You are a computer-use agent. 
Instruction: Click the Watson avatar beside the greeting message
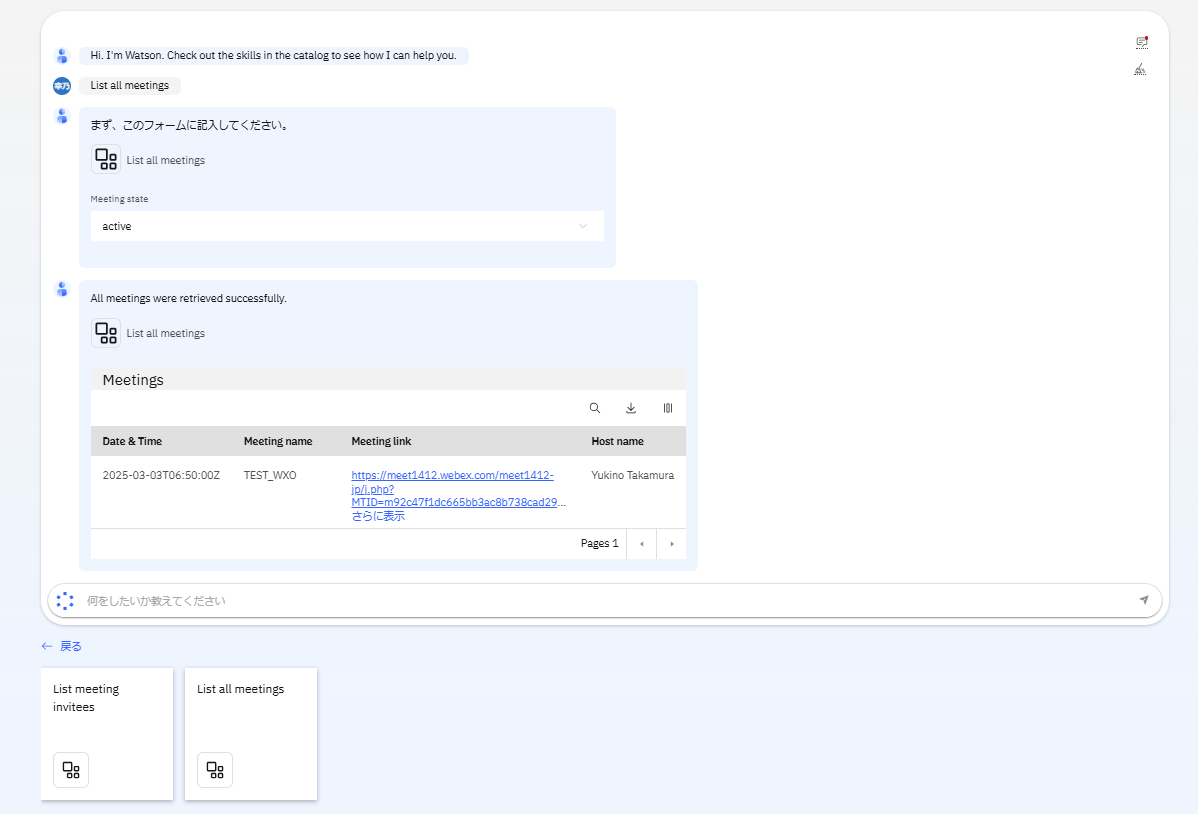(x=62, y=56)
